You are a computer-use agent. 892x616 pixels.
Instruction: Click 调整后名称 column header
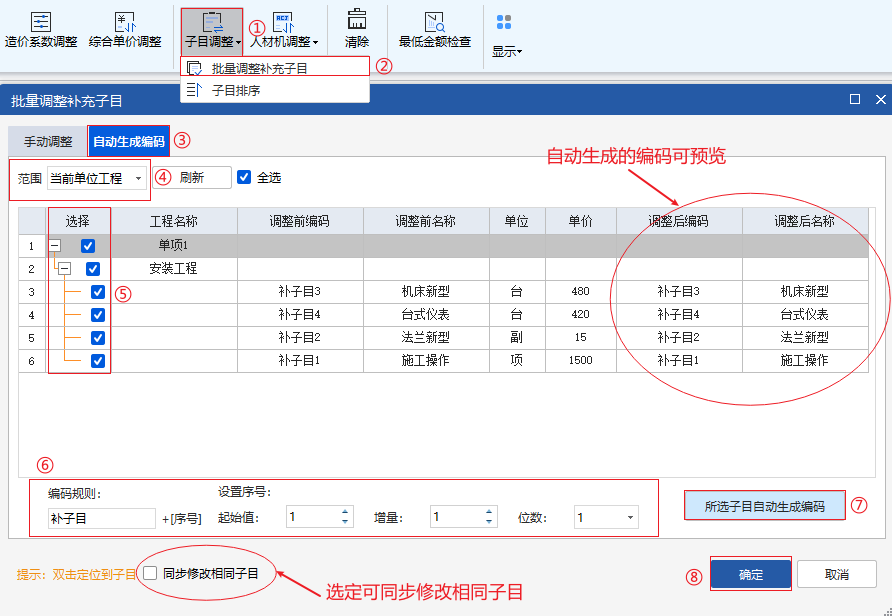click(x=805, y=221)
